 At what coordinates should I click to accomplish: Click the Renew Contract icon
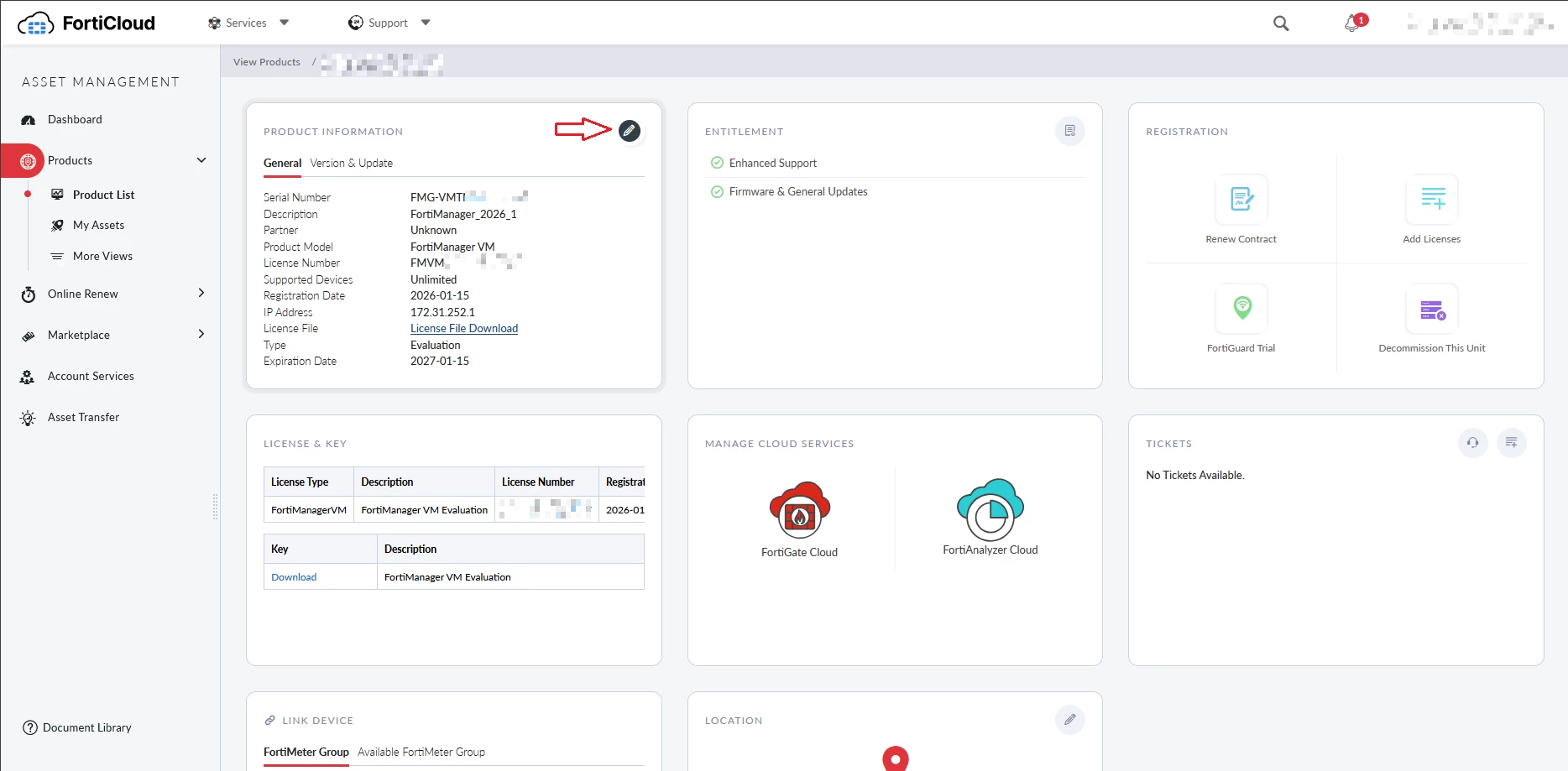(1241, 199)
